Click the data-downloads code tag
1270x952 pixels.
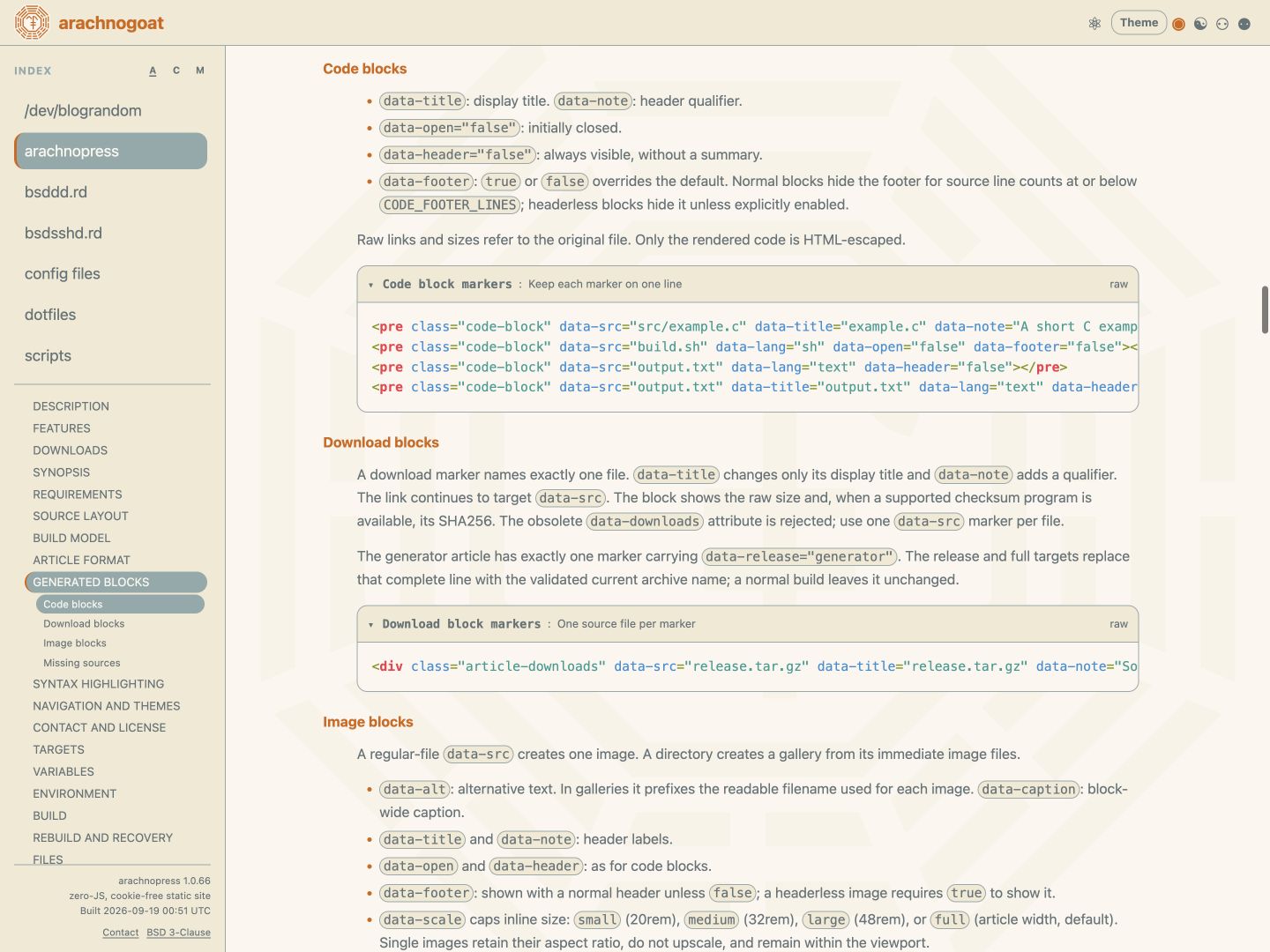click(x=645, y=521)
